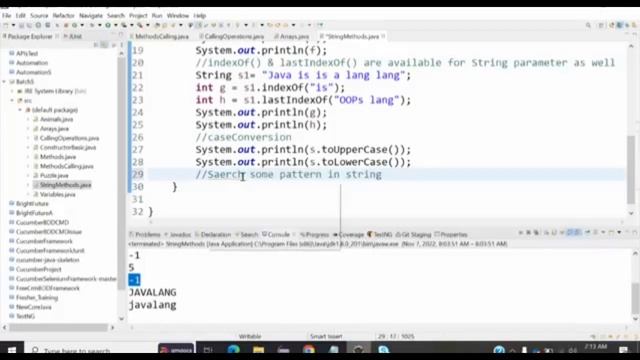
Task: Click the StringMethods.java file icon in tree
Action: point(36,185)
